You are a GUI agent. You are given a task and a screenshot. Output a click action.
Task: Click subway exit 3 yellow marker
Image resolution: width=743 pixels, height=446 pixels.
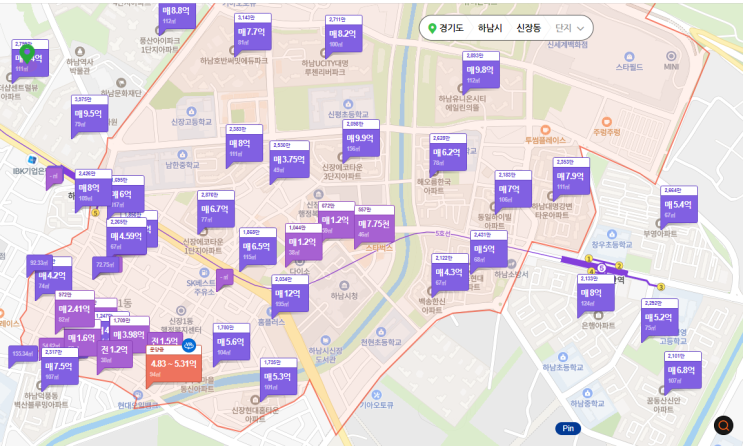661,287
